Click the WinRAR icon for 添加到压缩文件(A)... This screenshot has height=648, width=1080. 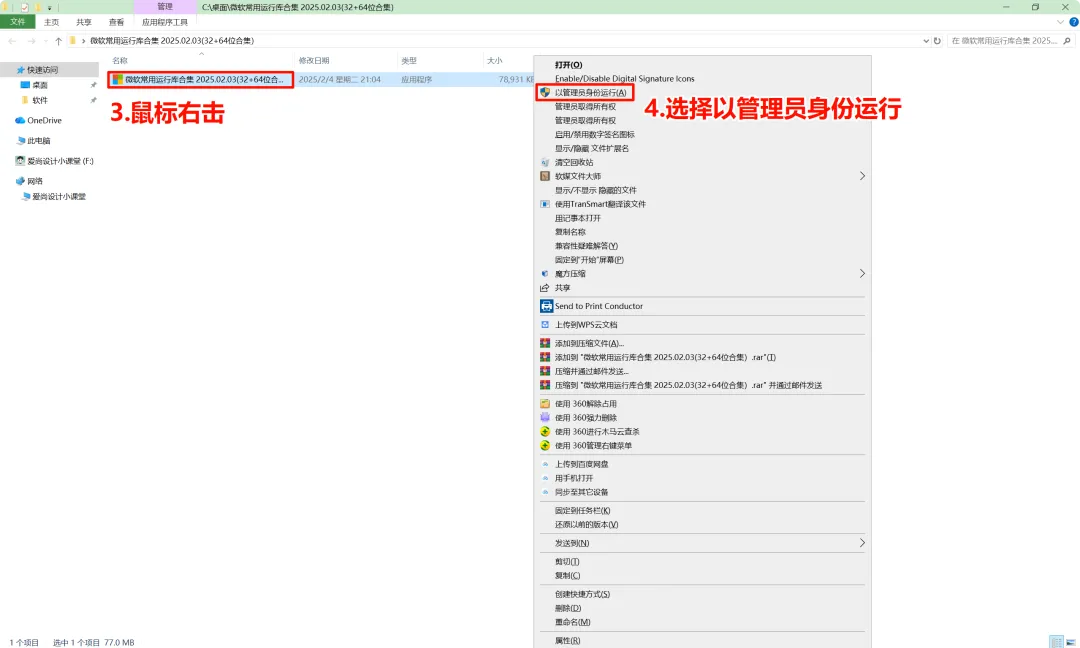click(545, 344)
